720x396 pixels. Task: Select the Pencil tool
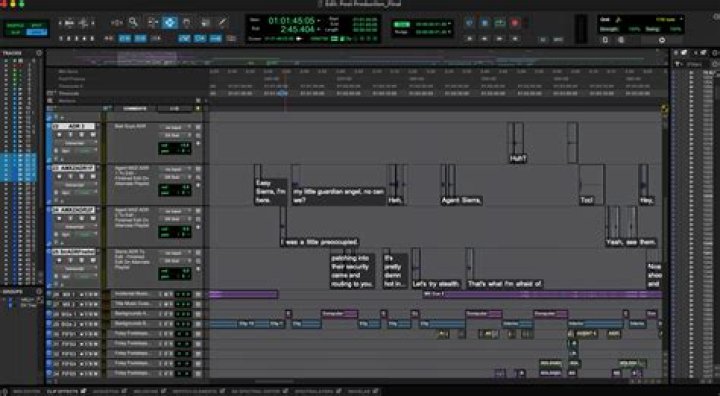[x=222, y=22]
